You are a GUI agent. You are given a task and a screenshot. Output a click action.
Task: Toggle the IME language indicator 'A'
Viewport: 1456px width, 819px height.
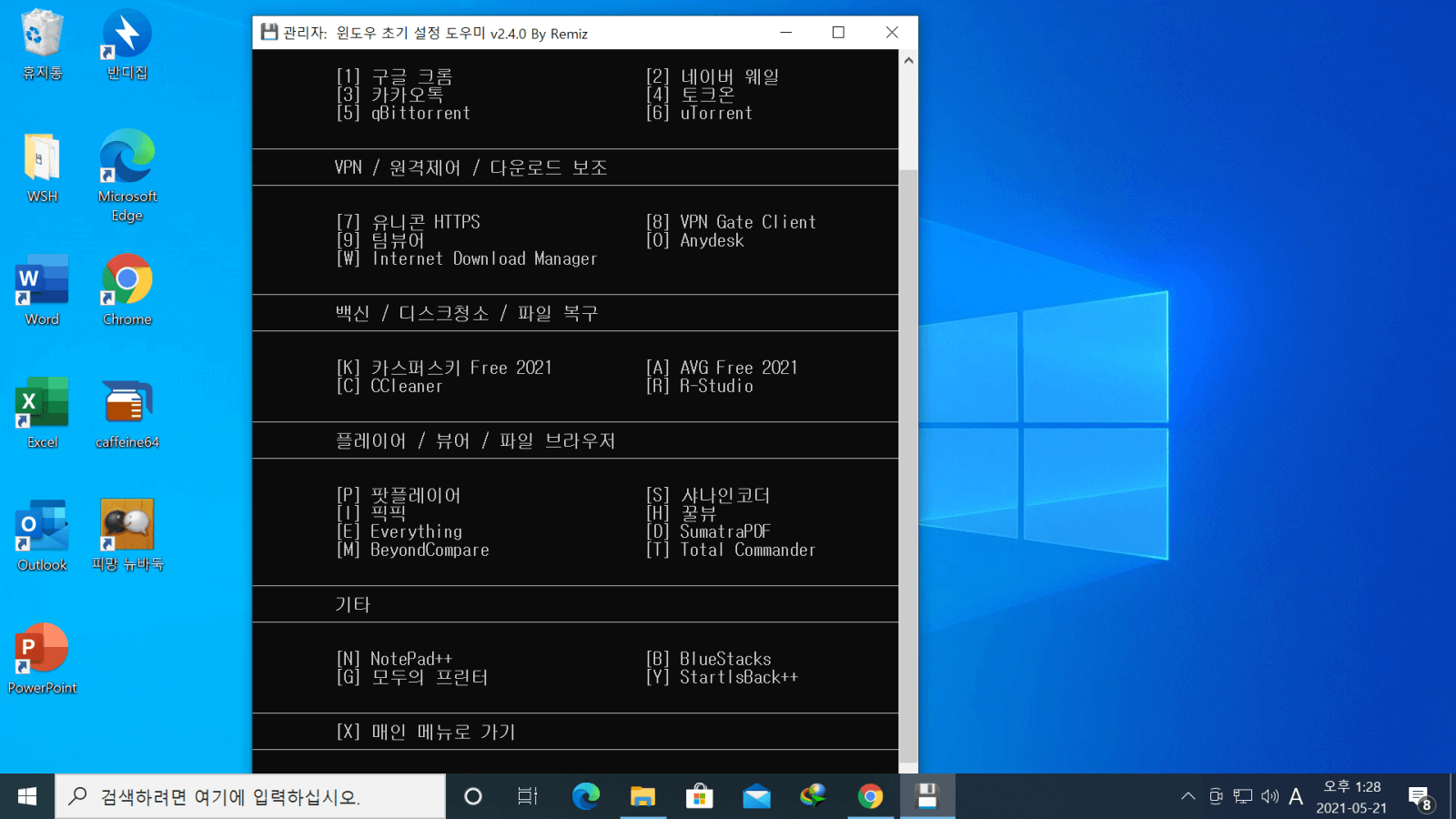(x=1296, y=797)
